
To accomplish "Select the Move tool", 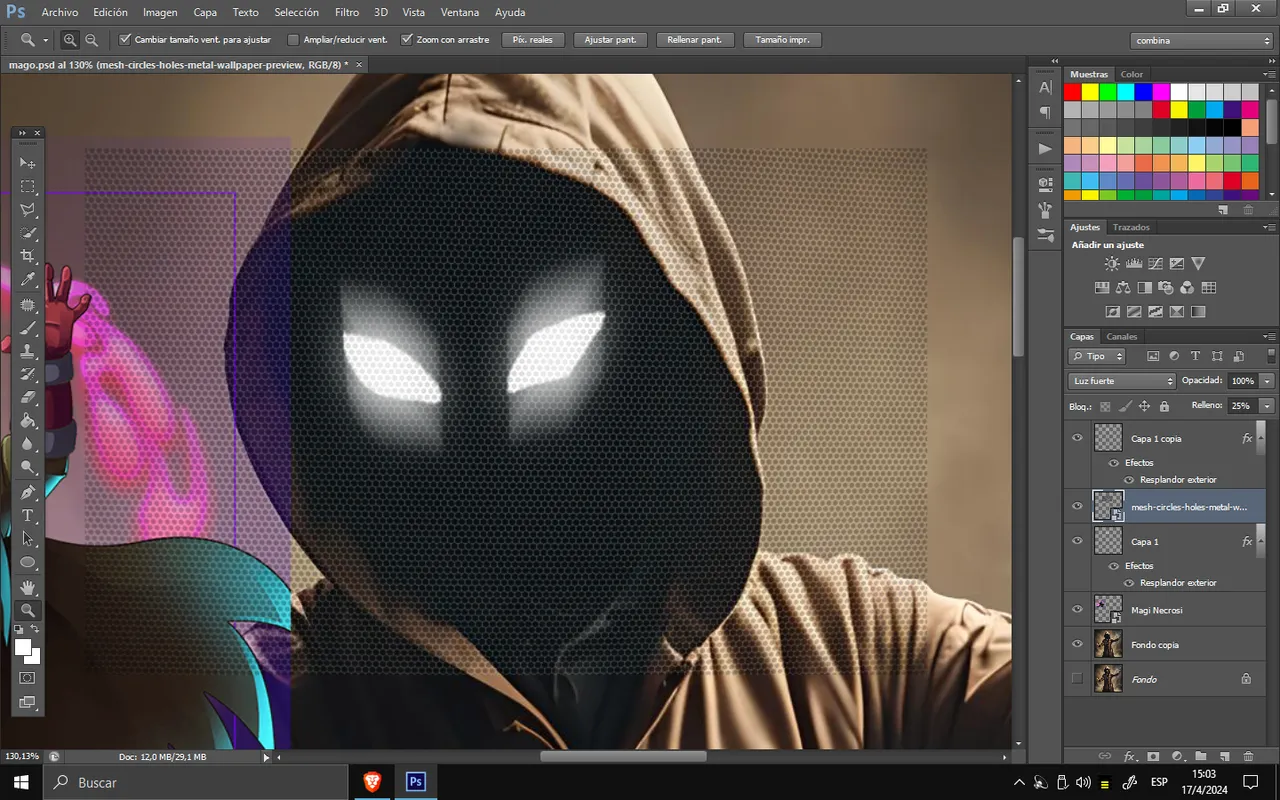I will point(28,162).
